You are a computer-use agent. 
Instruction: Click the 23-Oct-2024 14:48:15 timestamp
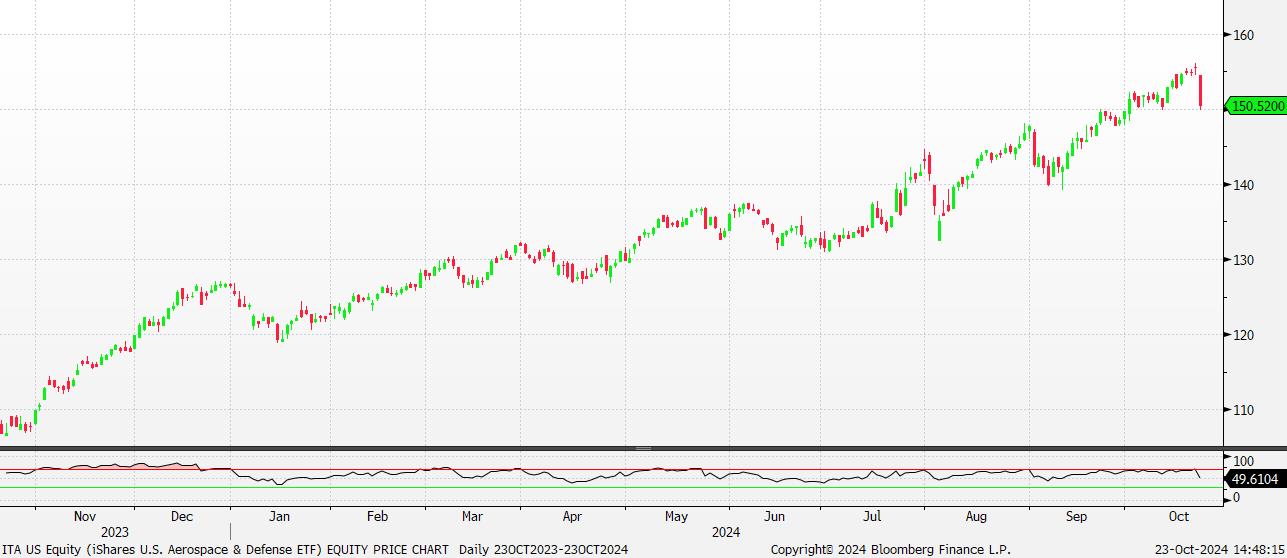[1220, 549]
